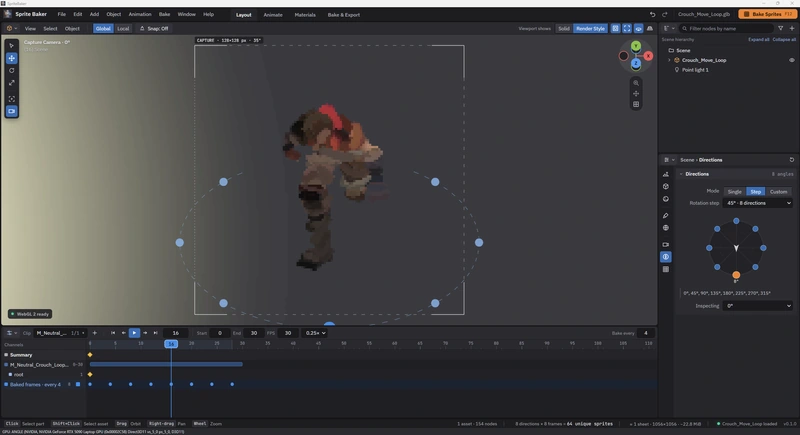Click the frame-selection tool in left toolbar
The width and height of the screenshot is (800, 435).
coord(11,98)
